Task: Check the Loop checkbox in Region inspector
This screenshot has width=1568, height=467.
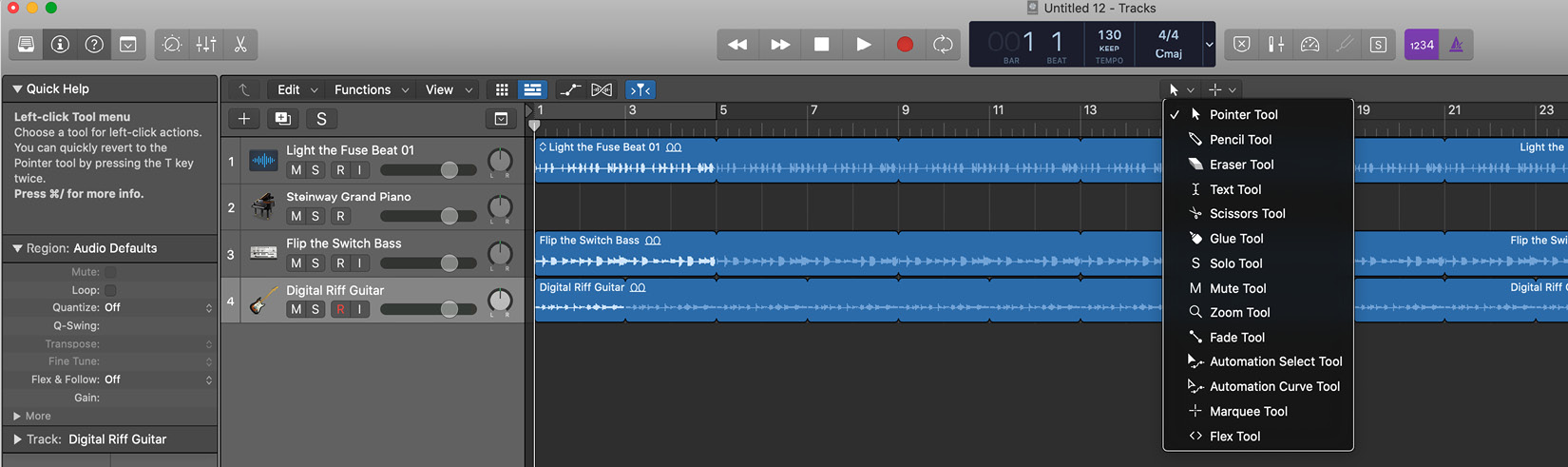Action: (110, 290)
